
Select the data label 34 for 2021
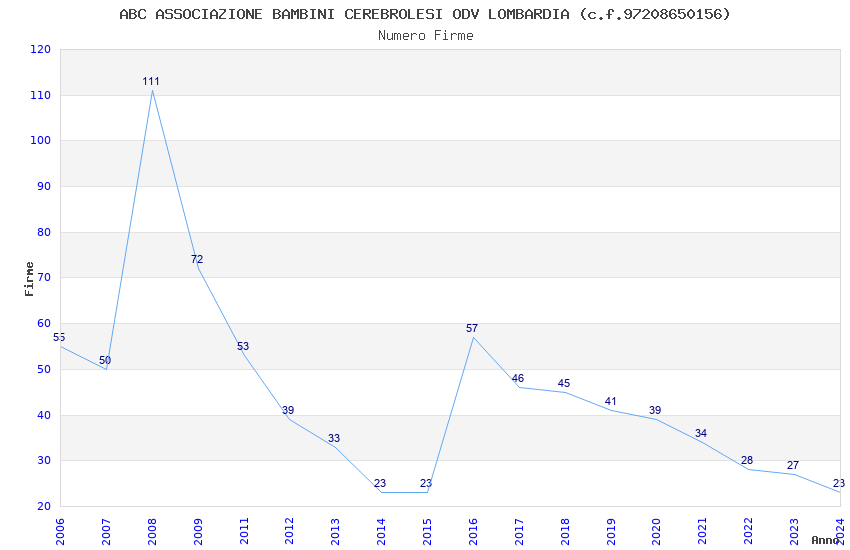coord(701,433)
